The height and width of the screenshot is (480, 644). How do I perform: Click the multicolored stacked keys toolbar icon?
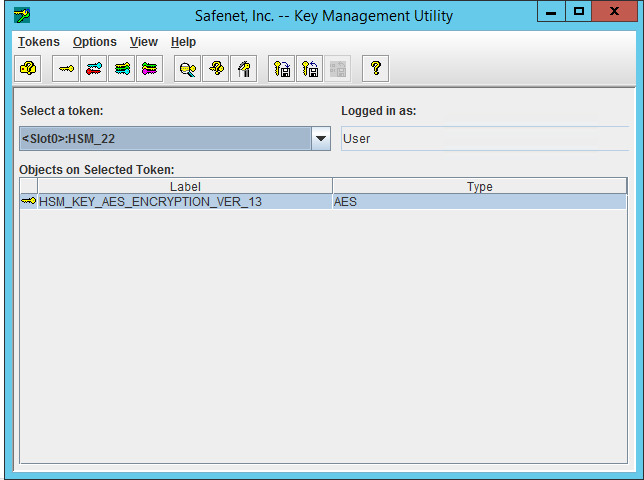pyautogui.click(x=149, y=69)
